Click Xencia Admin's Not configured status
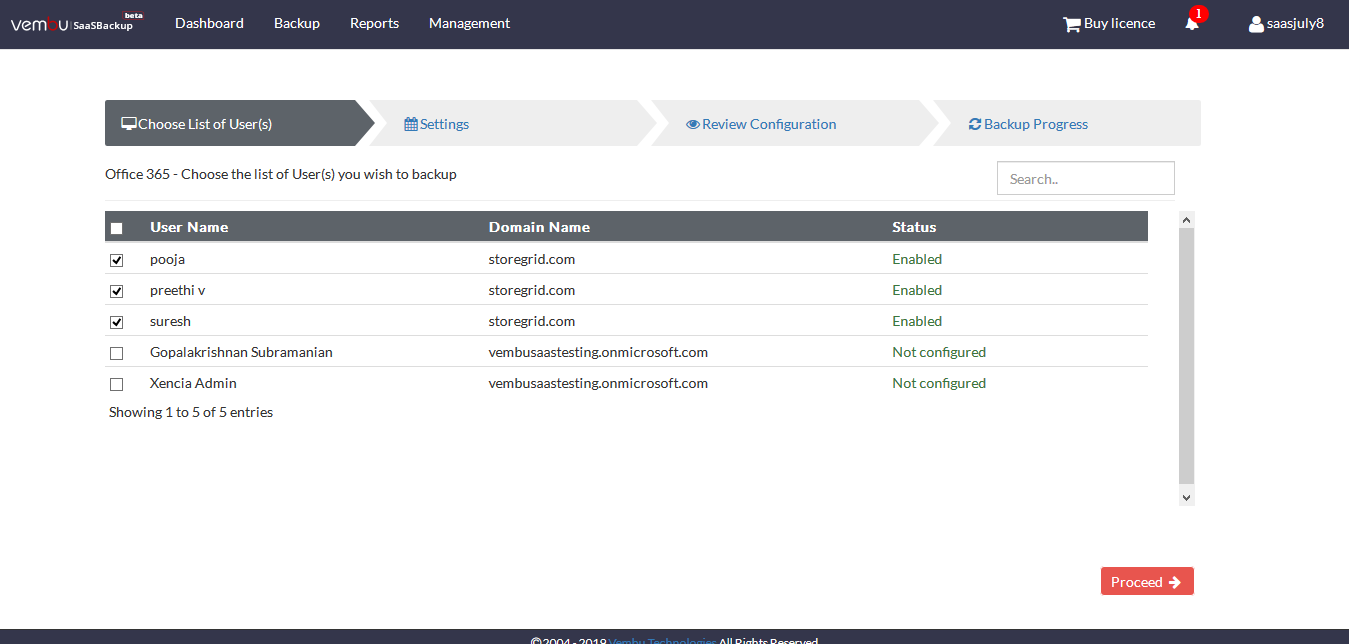This screenshot has width=1349, height=644. pyautogui.click(x=939, y=383)
